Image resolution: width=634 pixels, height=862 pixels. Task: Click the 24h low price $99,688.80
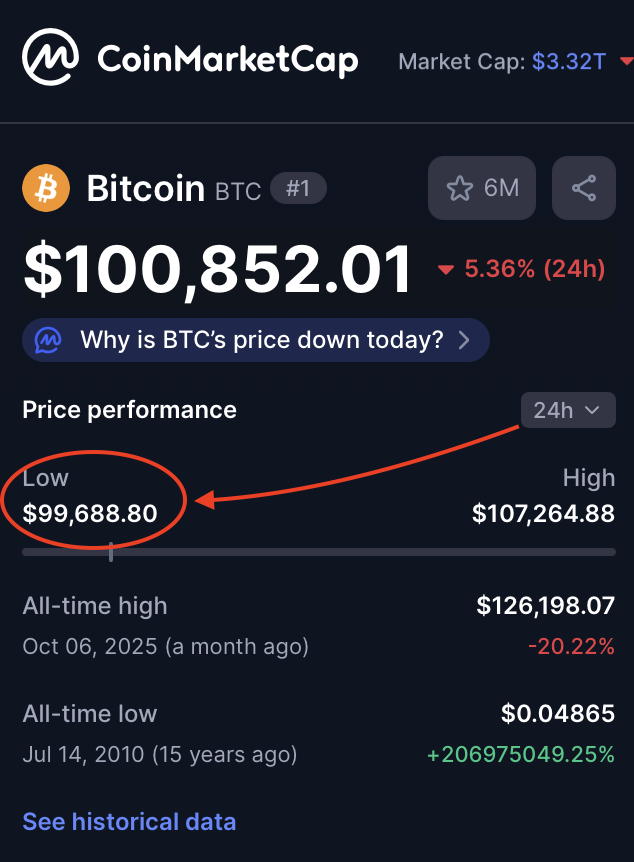coord(90,514)
